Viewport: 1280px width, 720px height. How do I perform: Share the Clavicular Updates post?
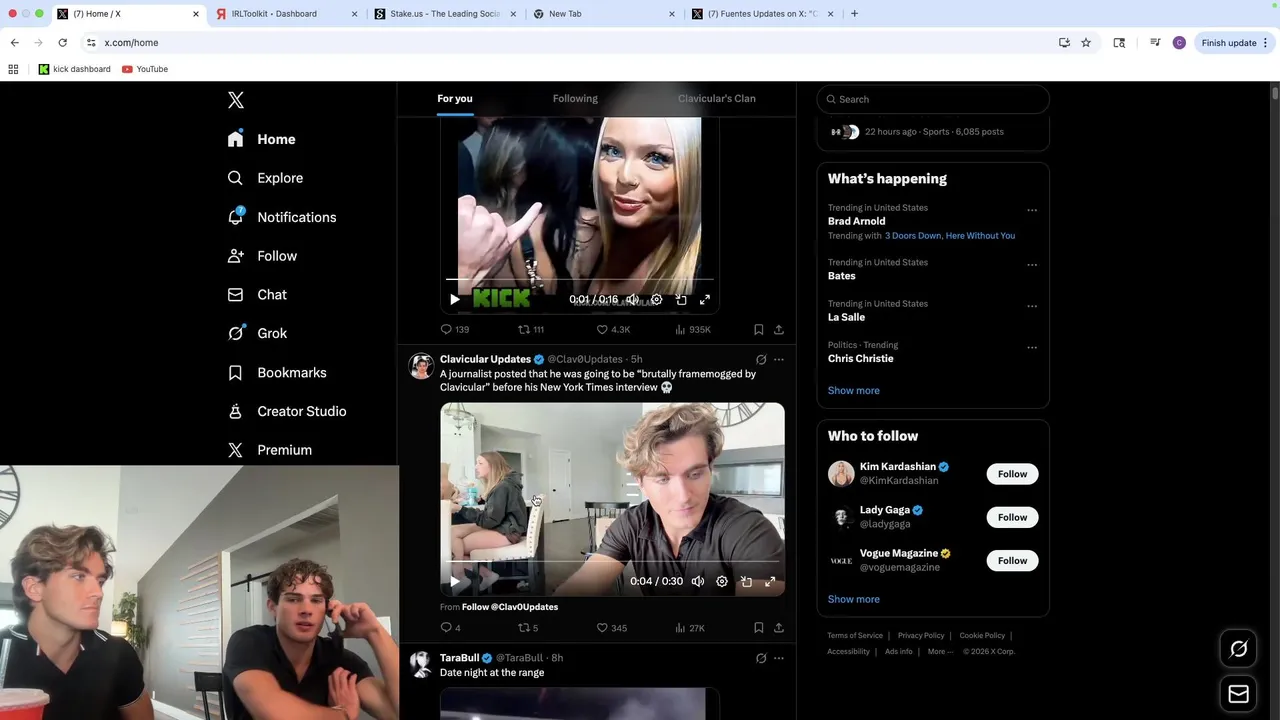[x=778, y=628]
